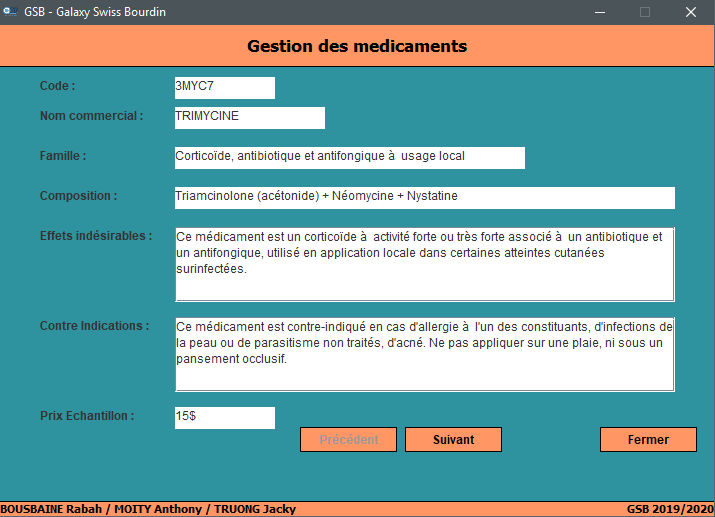Focus the Contre Indications text area
The height and width of the screenshot is (517, 715).
424,354
